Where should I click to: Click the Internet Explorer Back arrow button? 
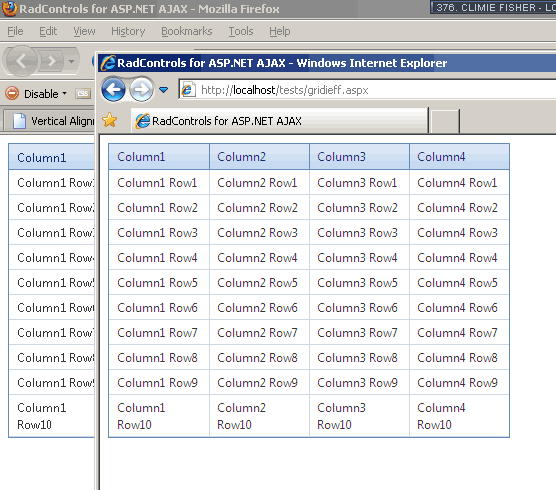113,89
